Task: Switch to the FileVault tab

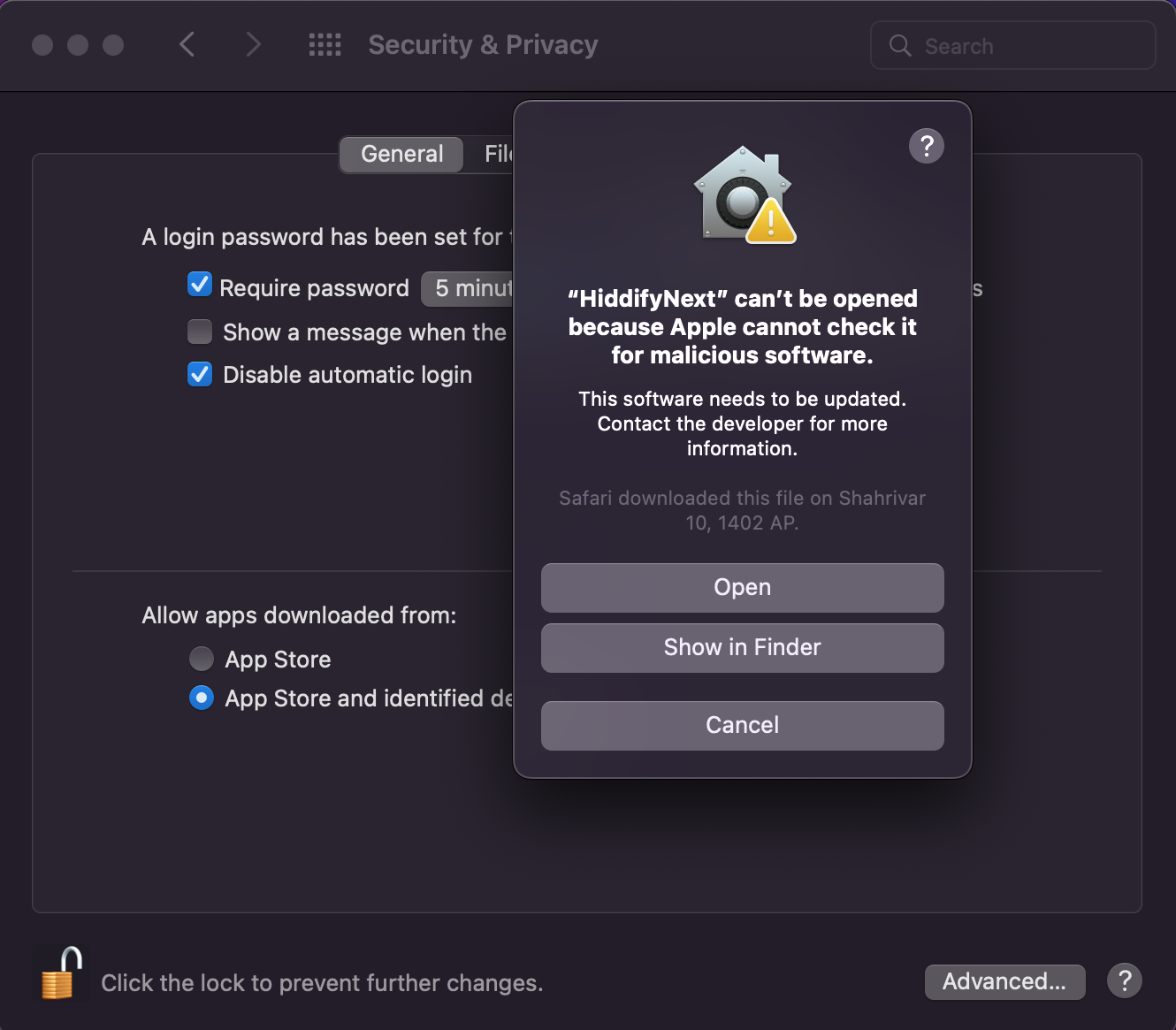Action: pyautogui.click(x=498, y=154)
